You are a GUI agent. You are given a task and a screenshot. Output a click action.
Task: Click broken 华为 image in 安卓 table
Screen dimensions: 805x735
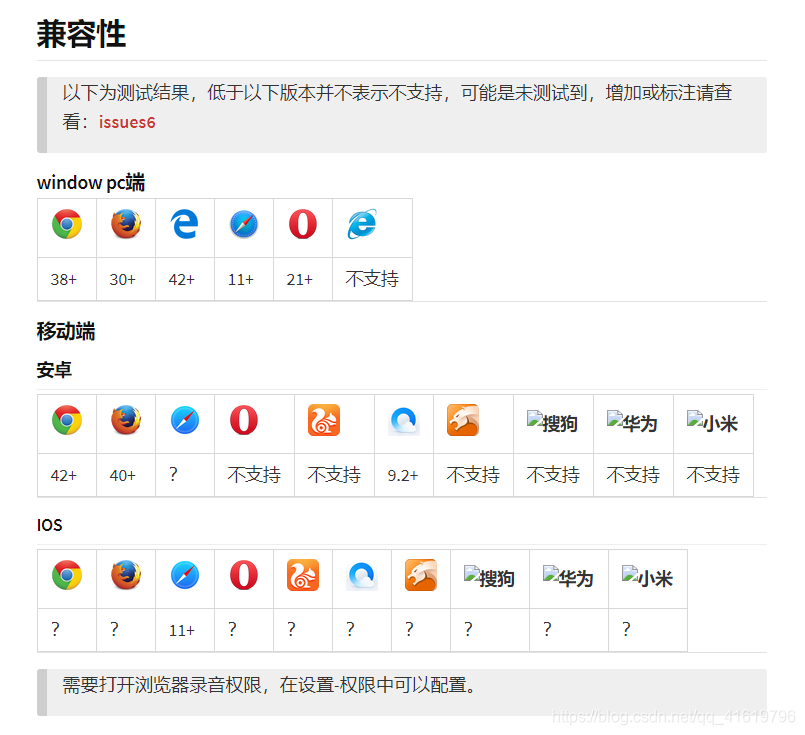point(632,423)
